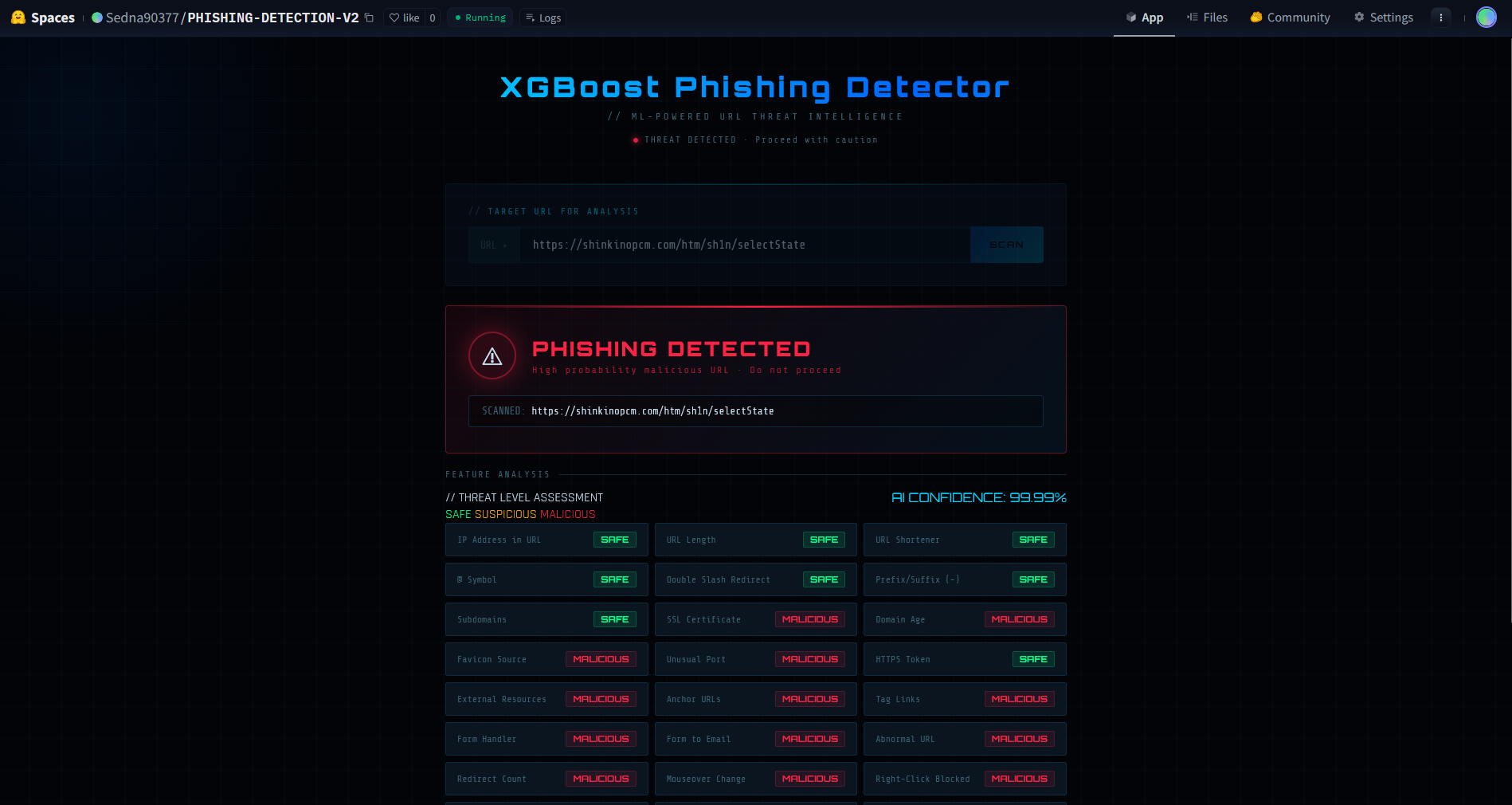
Task: Open the PHISHING-DETECTION-V2 space link
Action: (x=273, y=18)
